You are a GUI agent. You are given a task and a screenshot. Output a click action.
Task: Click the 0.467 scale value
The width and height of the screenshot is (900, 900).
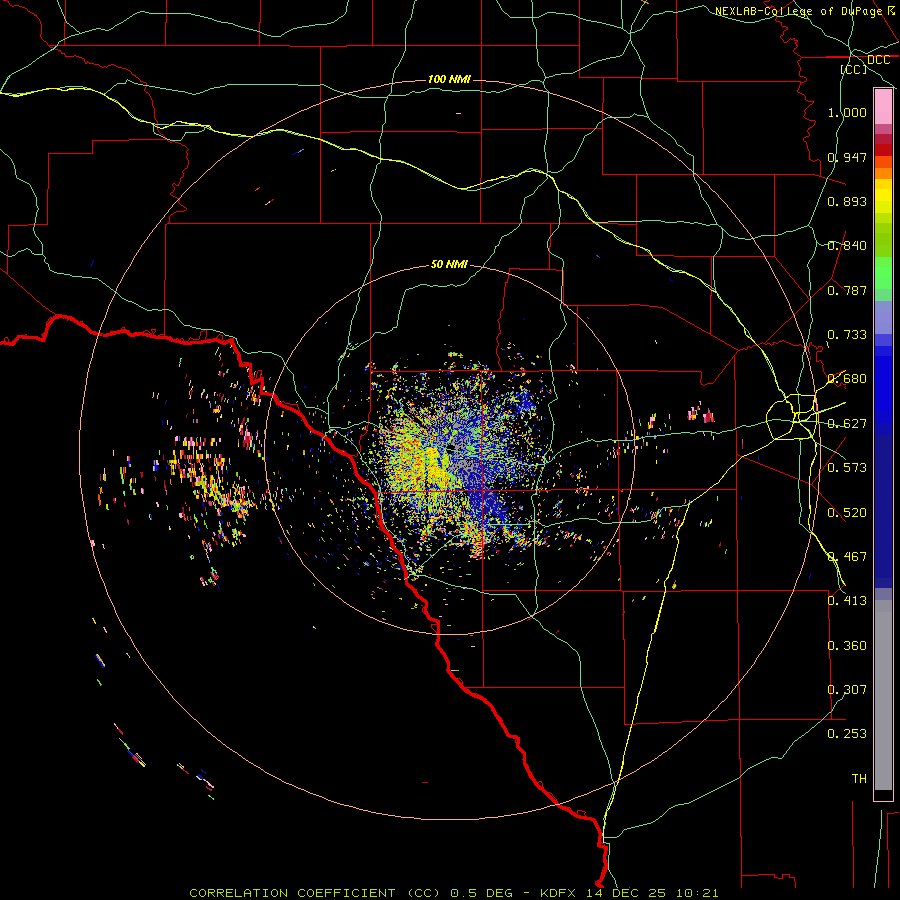(847, 557)
